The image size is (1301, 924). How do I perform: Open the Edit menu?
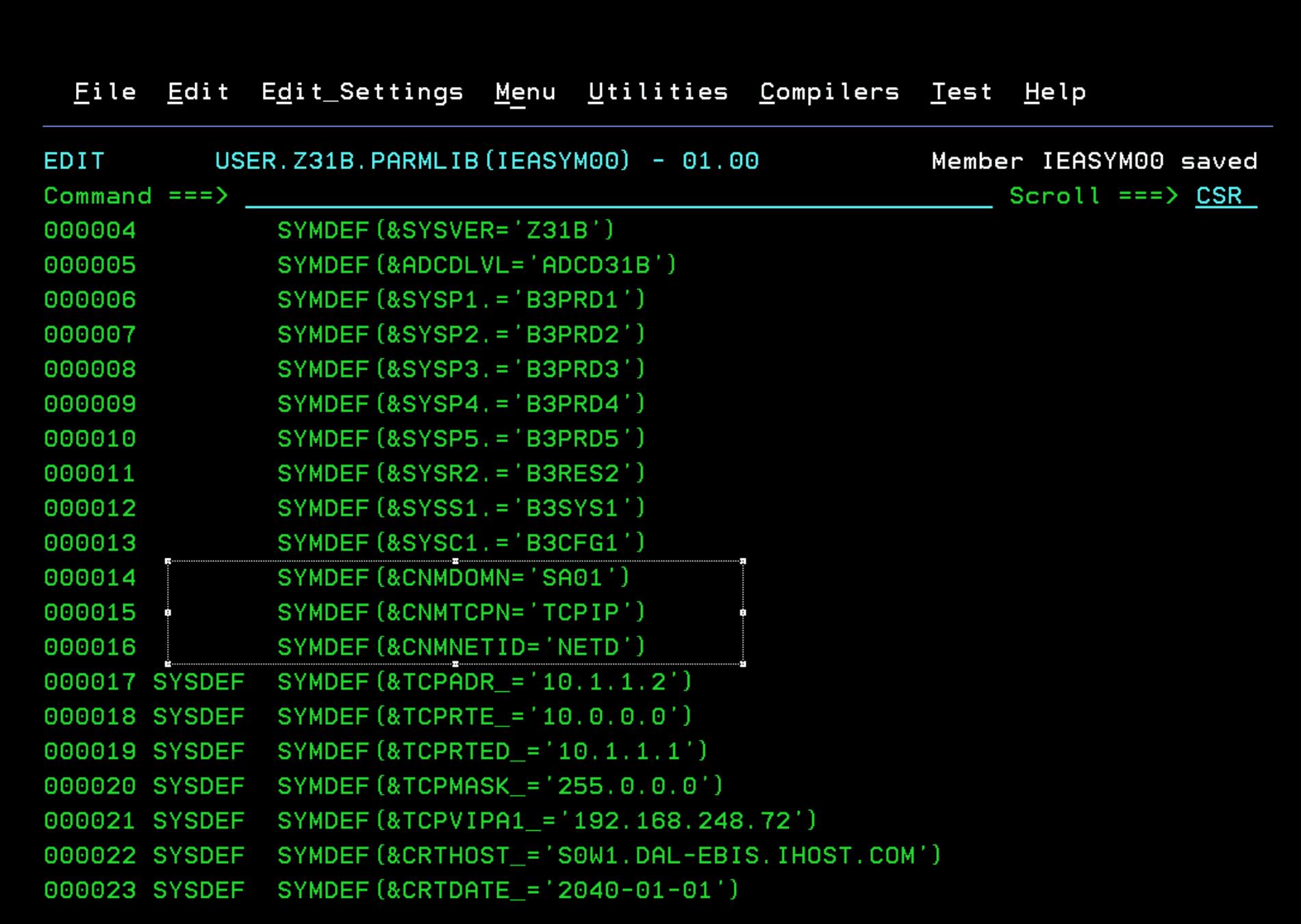tap(198, 92)
